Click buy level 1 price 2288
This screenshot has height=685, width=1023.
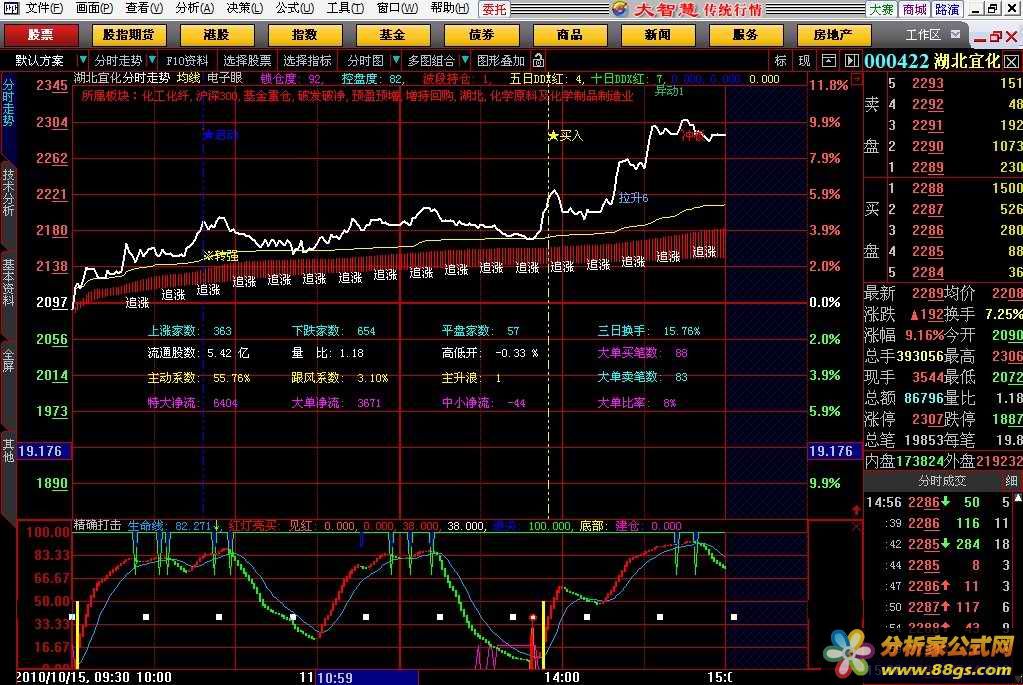(928, 189)
